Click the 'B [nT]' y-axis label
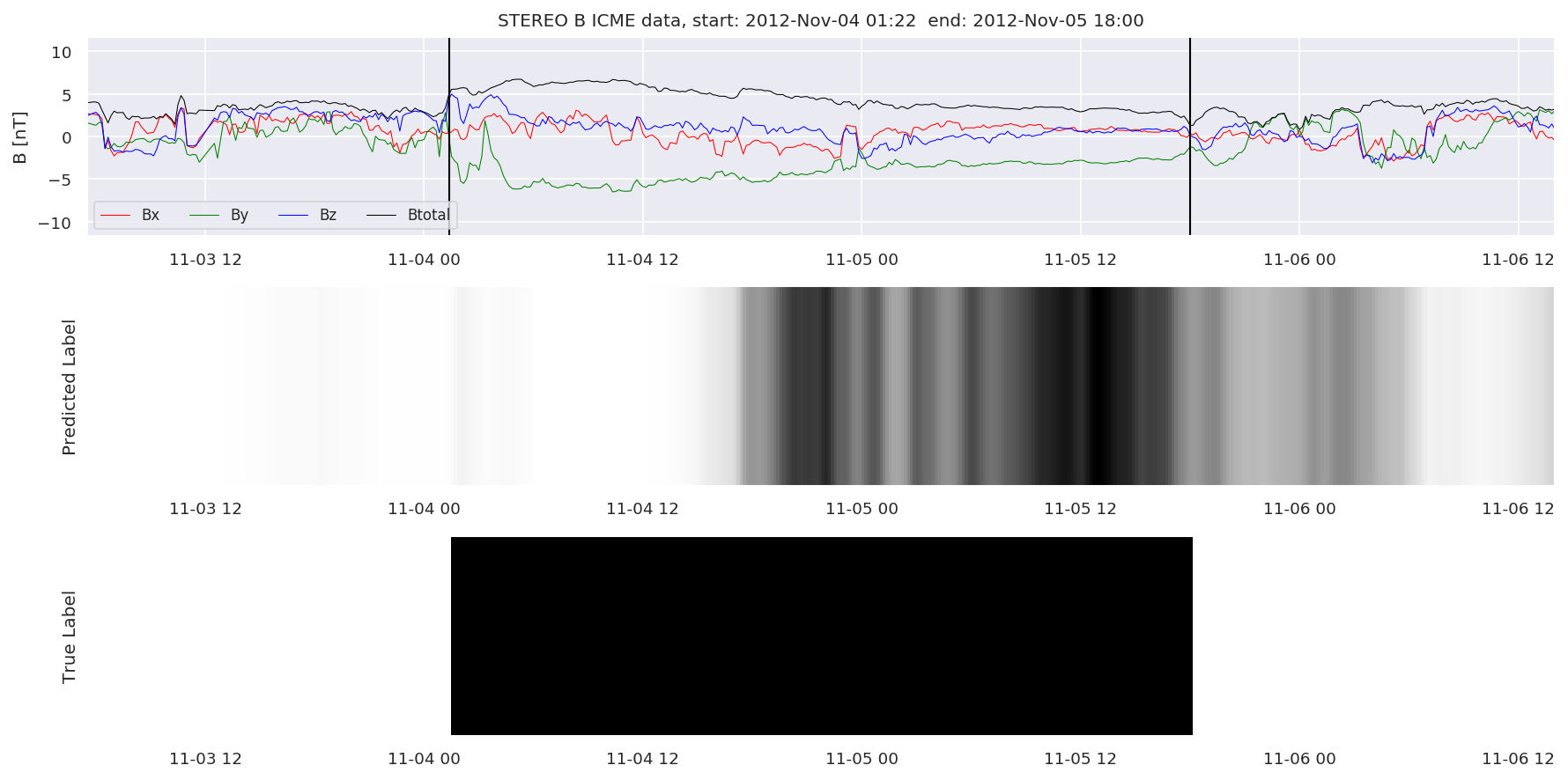1568x780 pixels. click(x=19, y=137)
